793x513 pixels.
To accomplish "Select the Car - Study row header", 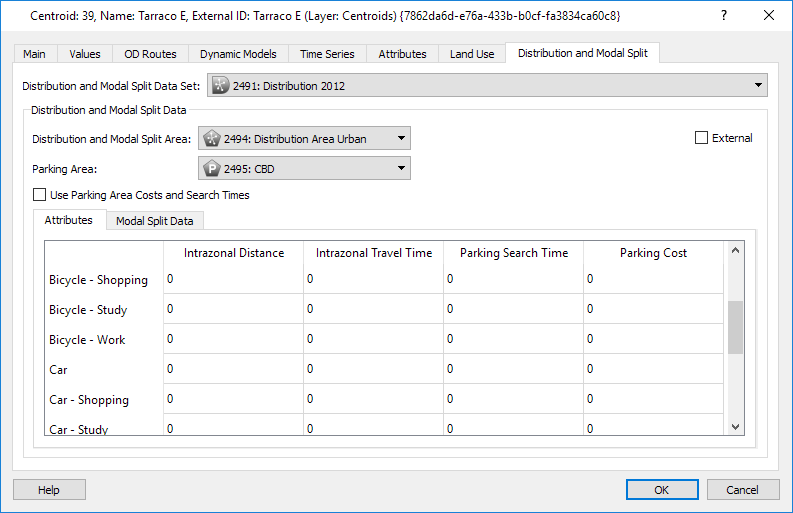I will (104, 425).
